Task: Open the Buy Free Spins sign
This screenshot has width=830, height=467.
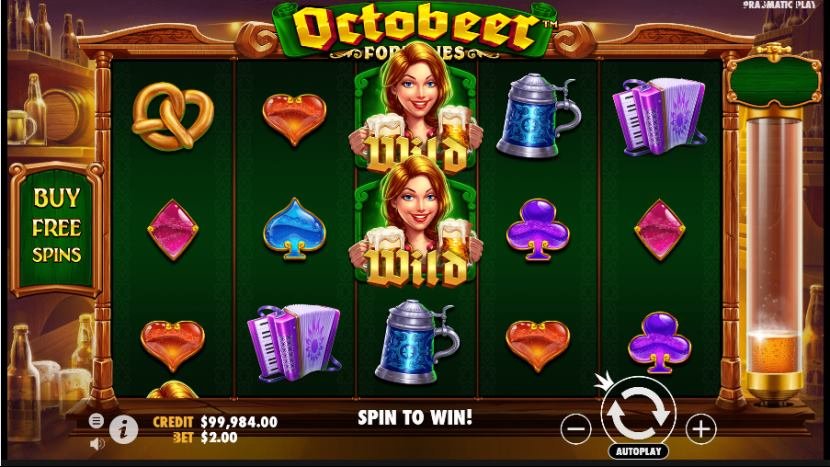Action: (56, 229)
